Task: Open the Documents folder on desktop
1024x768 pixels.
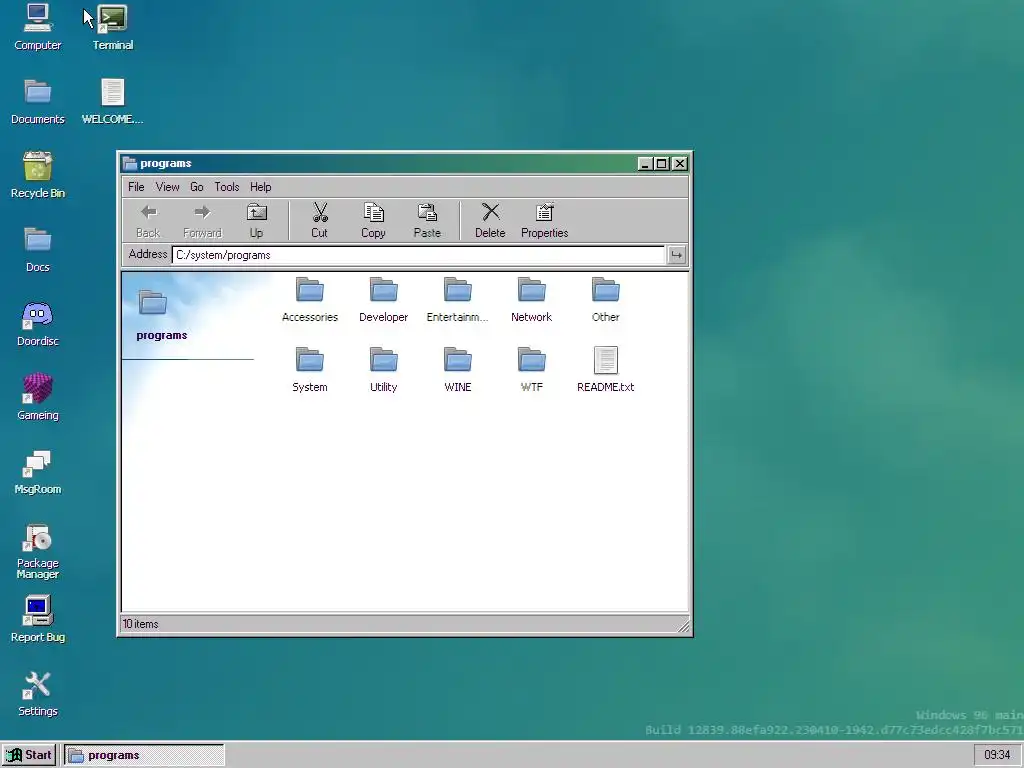Action: 37,101
